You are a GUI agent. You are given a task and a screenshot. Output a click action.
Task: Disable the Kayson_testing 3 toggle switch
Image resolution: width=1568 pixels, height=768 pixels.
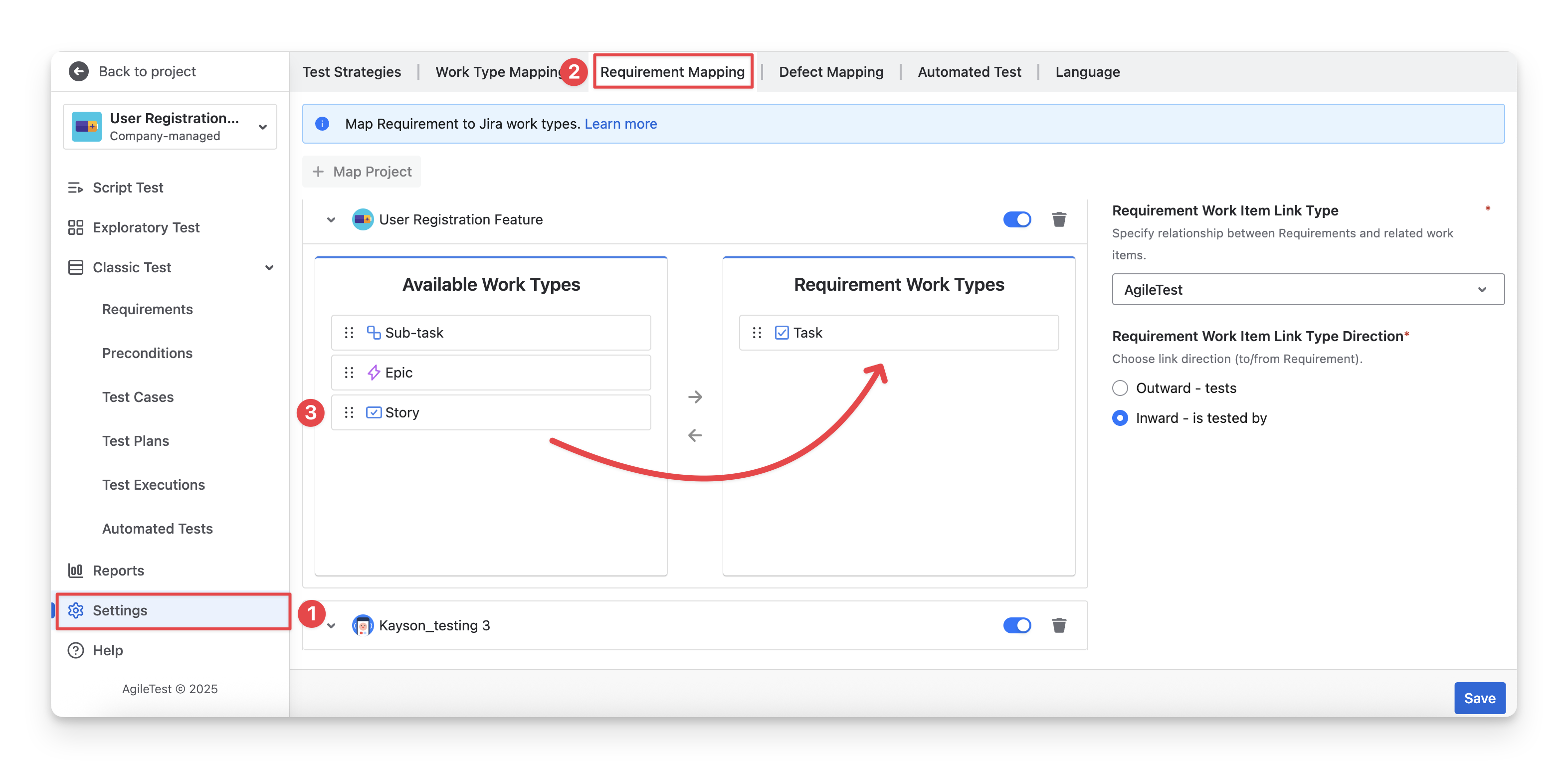tap(1016, 625)
